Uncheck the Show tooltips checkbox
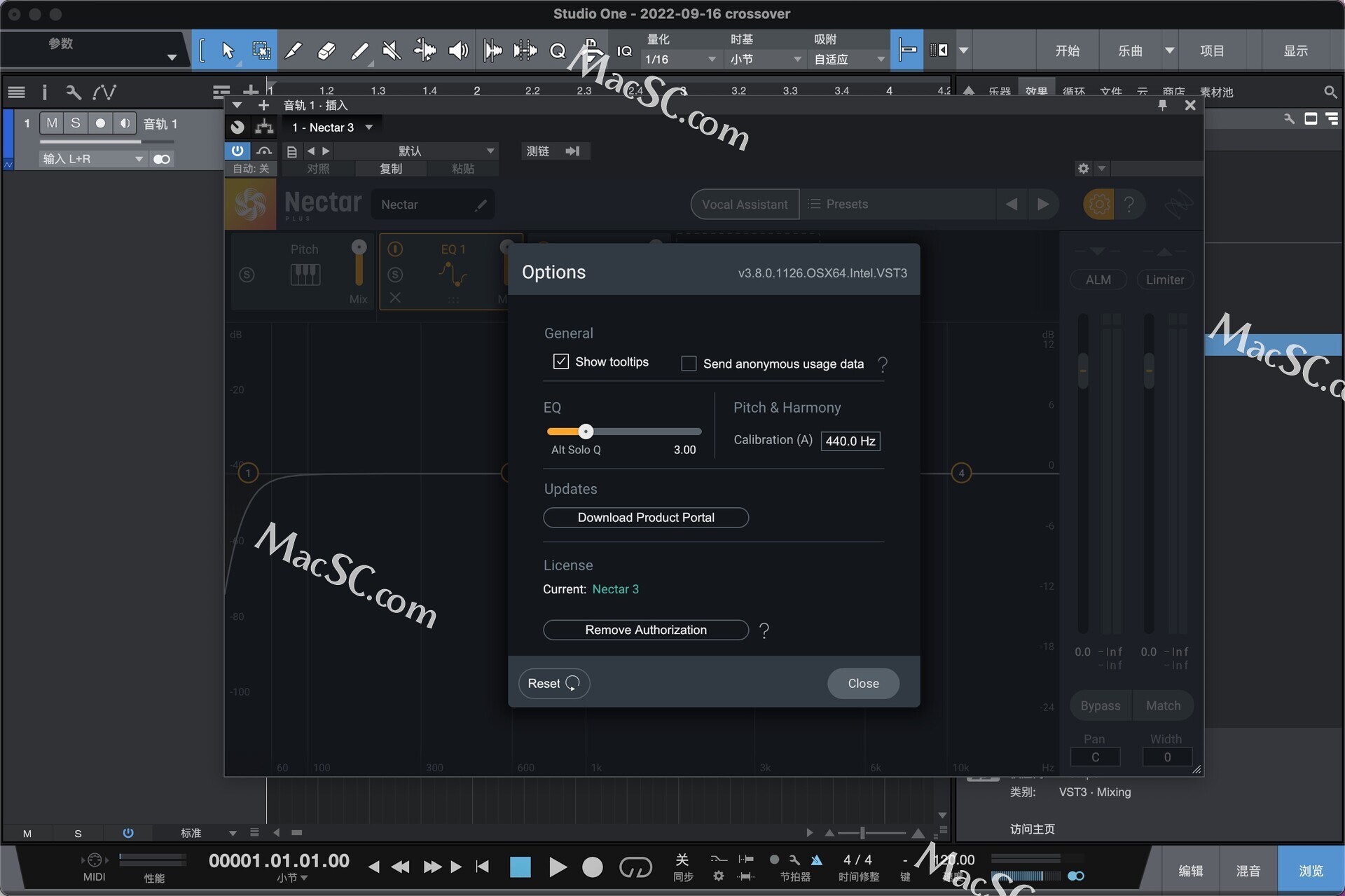Viewport: 1345px width, 896px height. 560,361
